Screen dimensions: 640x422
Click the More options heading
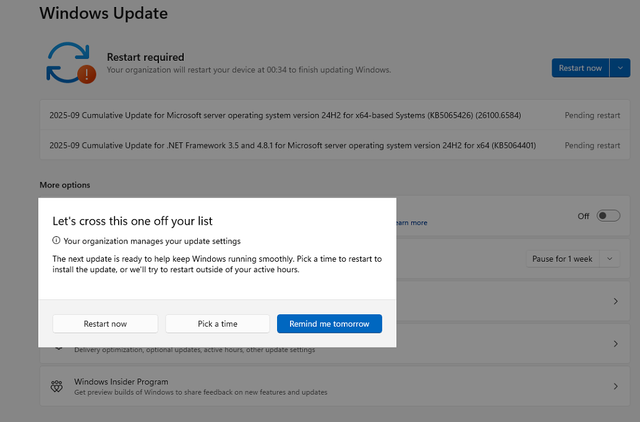[65, 185]
